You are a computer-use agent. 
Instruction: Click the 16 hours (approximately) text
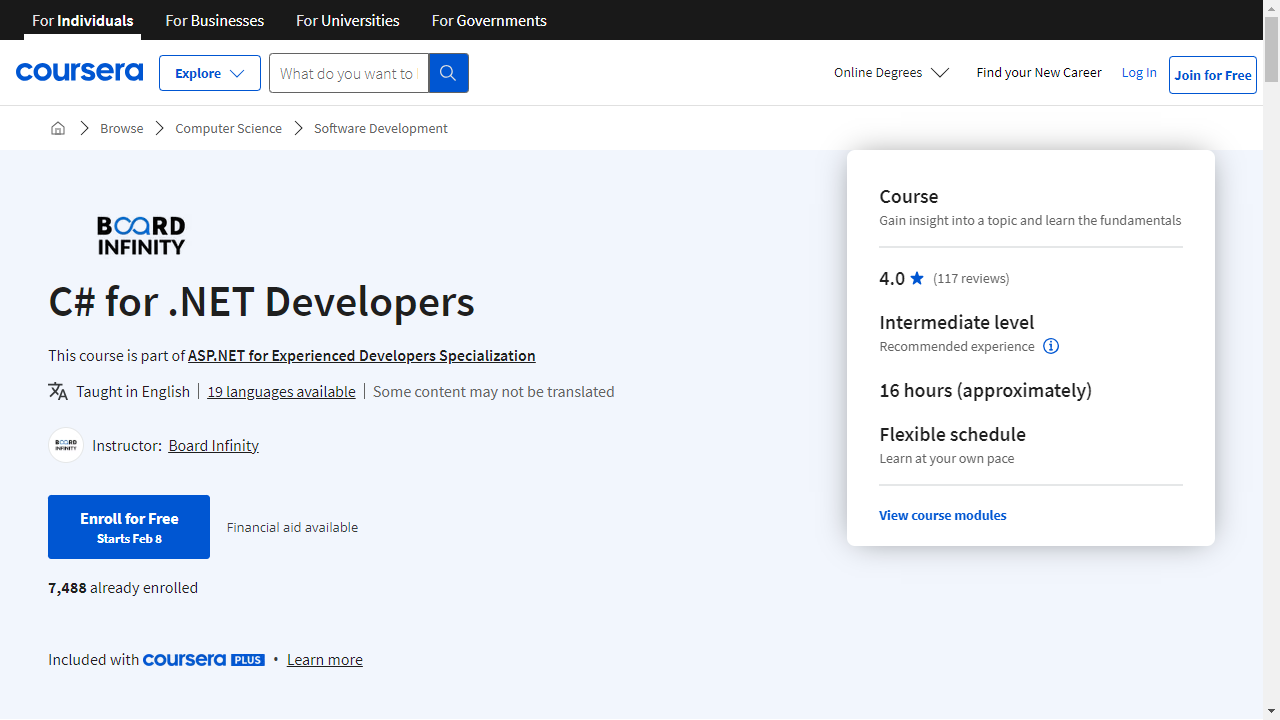coord(985,390)
